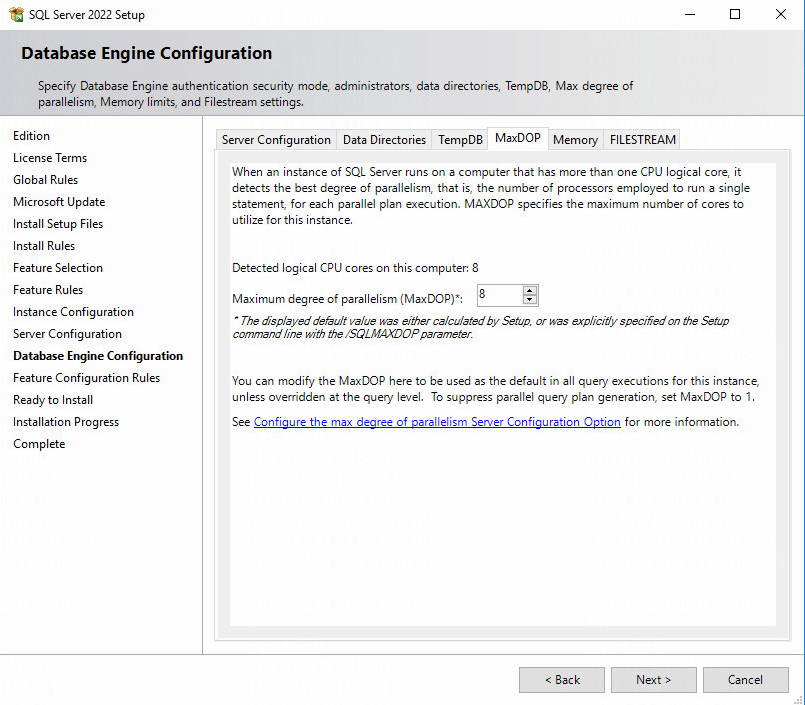Screen dimensions: 805x705
Task: Select Instance Configuration step
Action: point(73,312)
